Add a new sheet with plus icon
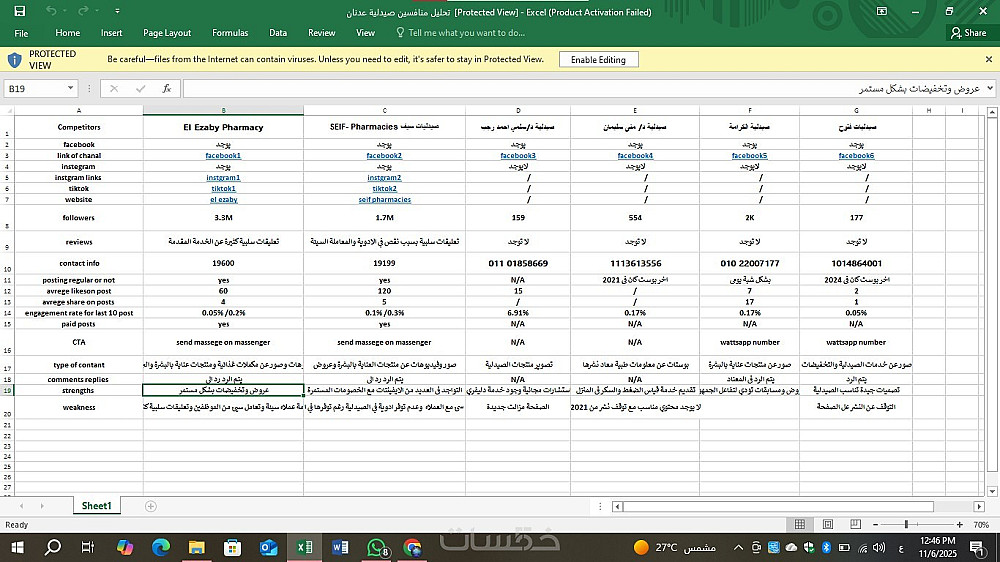Screen dimensions: 1000x562 [151, 506]
